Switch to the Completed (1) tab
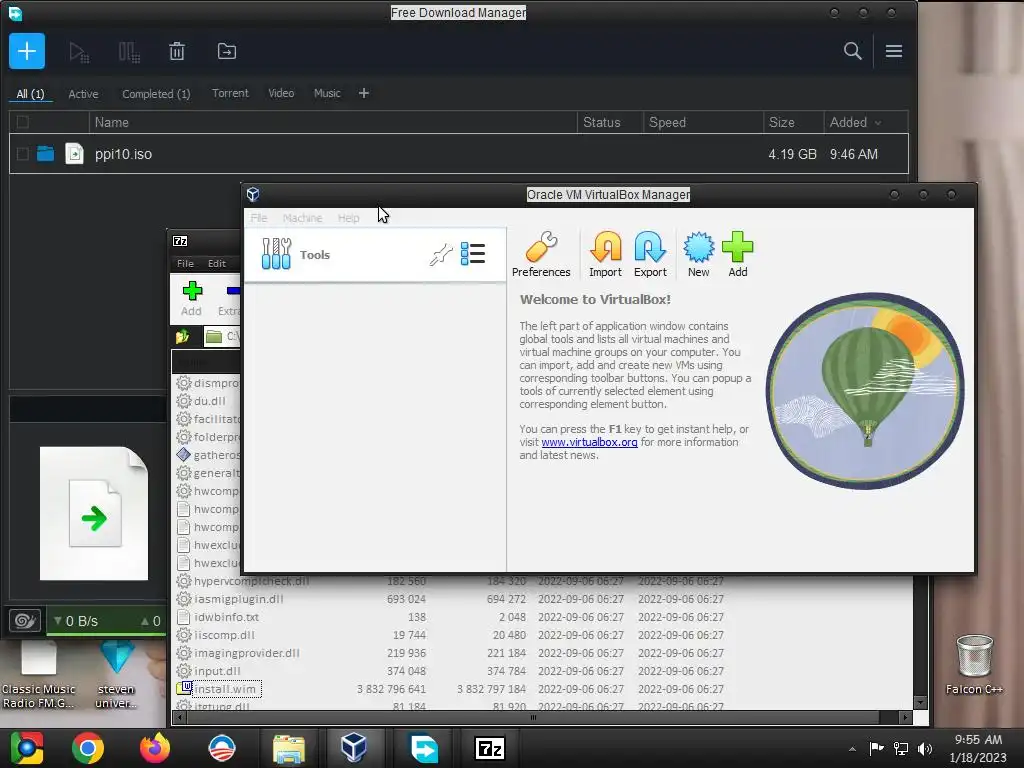Viewport: 1024px width, 768px height. [x=156, y=94]
